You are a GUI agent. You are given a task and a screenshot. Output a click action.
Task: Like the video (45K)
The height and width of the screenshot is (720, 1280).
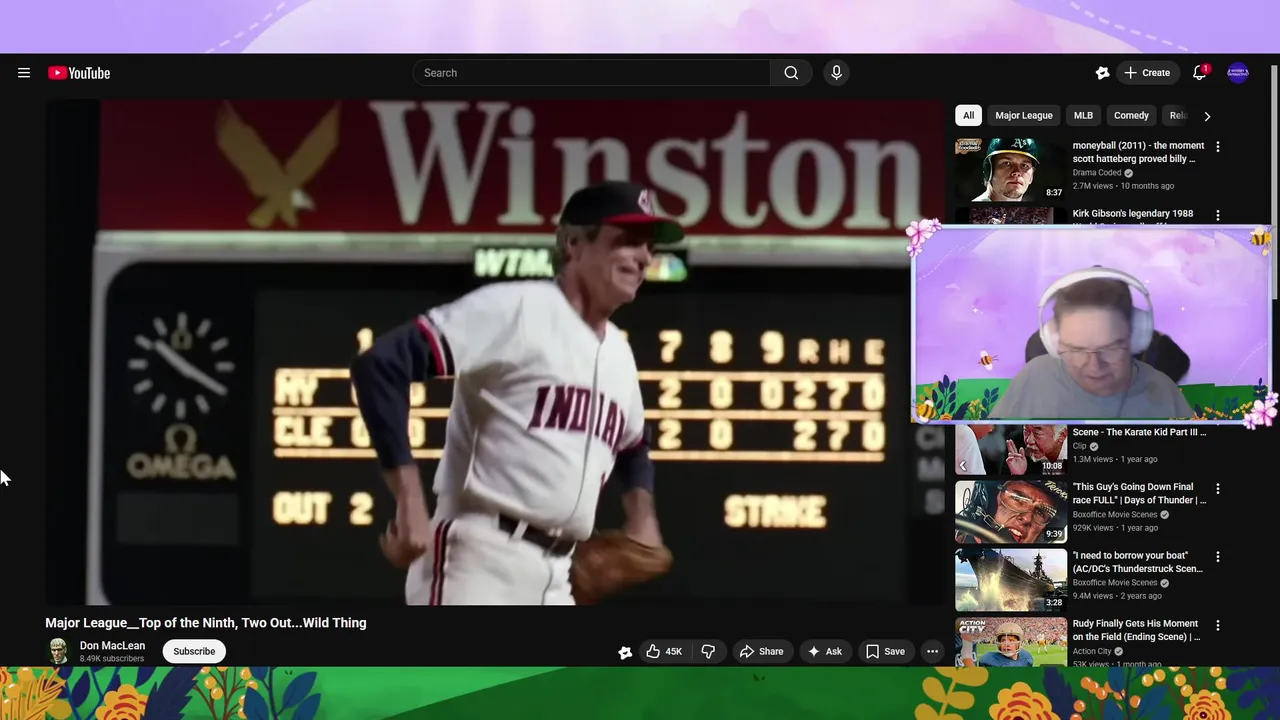tap(664, 651)
